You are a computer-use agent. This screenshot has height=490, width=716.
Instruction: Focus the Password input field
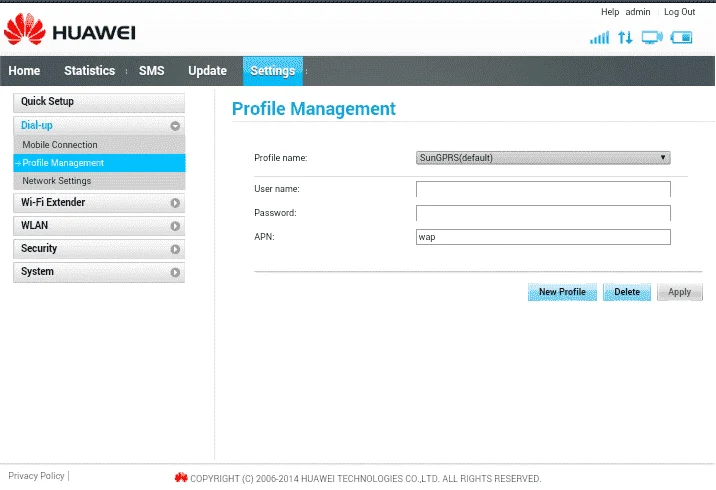(543, 213)
